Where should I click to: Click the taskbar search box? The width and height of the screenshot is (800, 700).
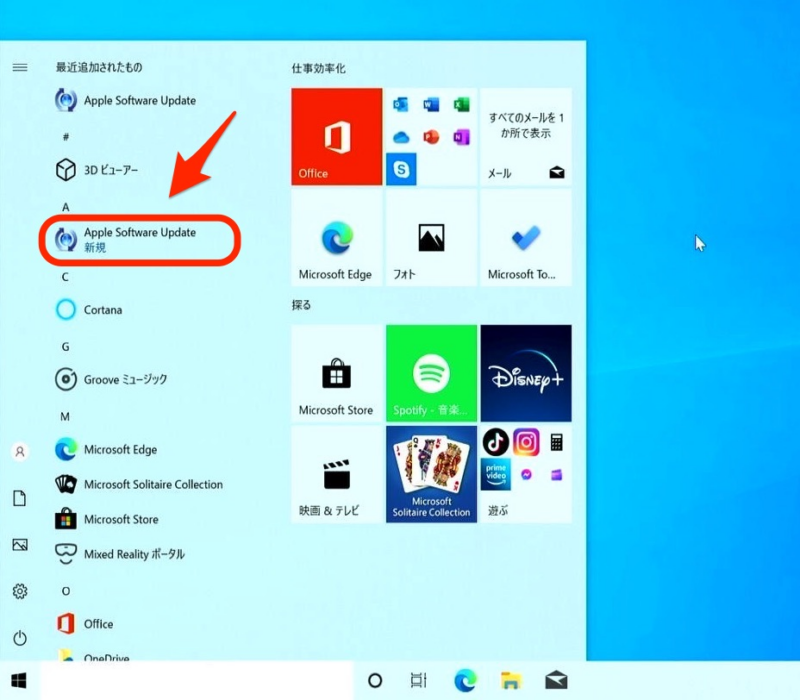tap(196, 681)
